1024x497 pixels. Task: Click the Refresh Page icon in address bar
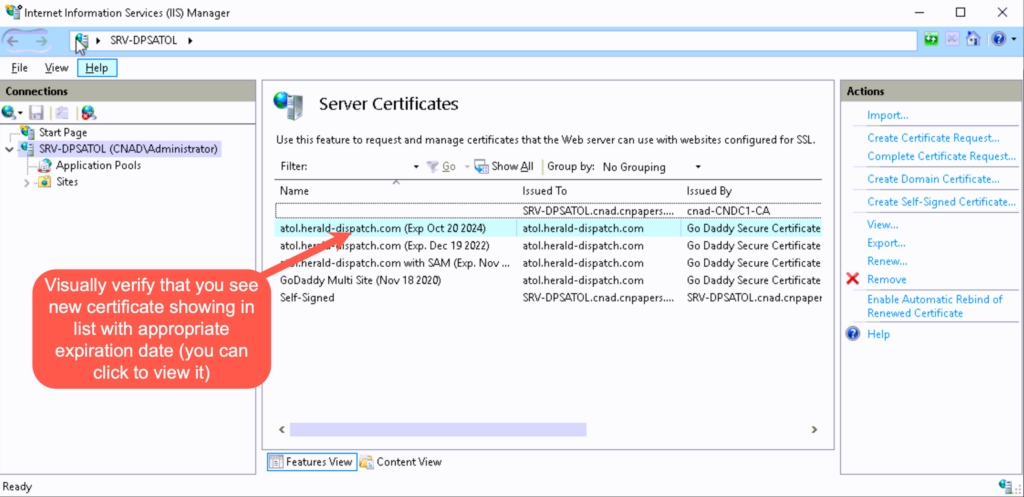(x=932, y=40)
